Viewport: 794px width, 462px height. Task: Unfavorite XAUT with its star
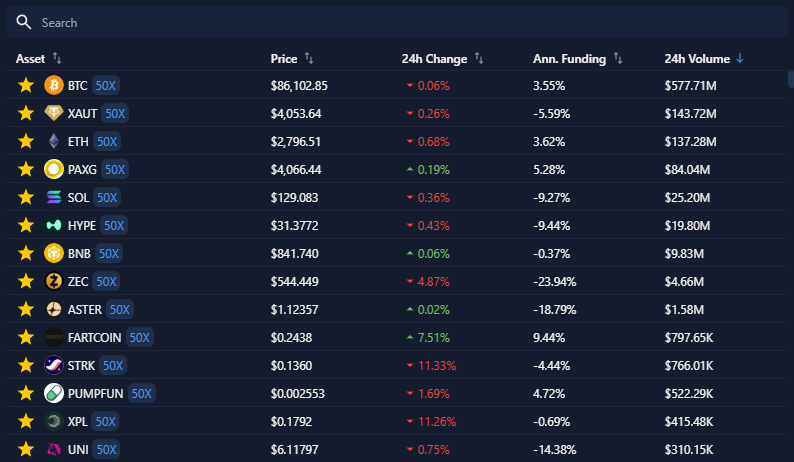pyautogui.click(x=26, y=113)
